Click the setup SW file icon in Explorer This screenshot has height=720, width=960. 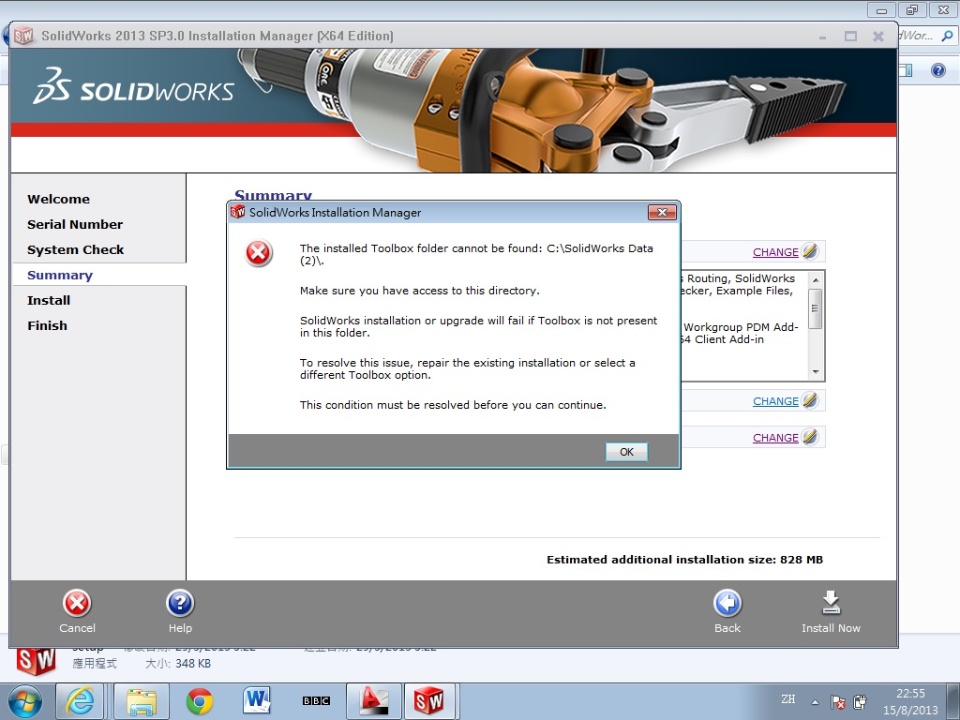pyautogui.click(x=36, y=661)
